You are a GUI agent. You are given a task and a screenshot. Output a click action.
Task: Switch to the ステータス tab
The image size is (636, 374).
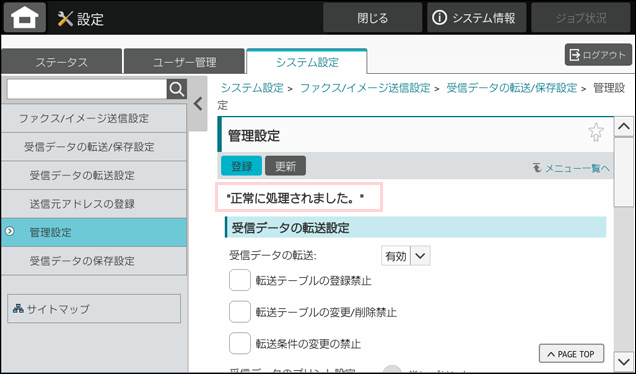(61, 62)
